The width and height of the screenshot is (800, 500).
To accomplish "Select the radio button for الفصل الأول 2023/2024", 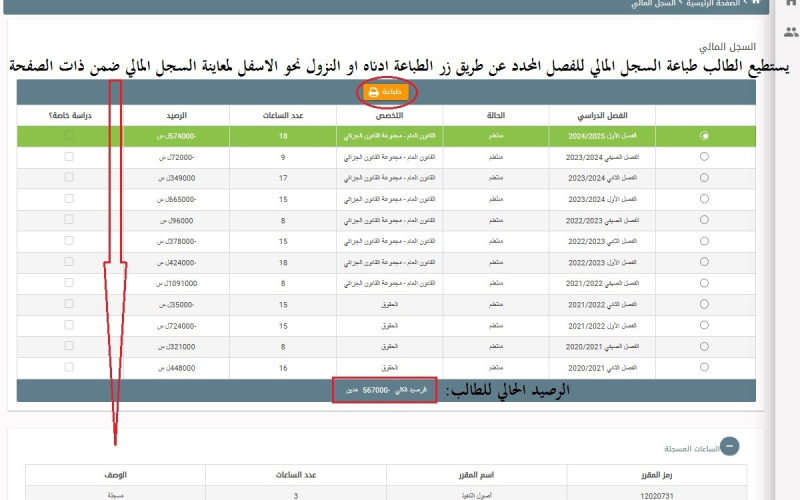I will click(x=705, y=199).
